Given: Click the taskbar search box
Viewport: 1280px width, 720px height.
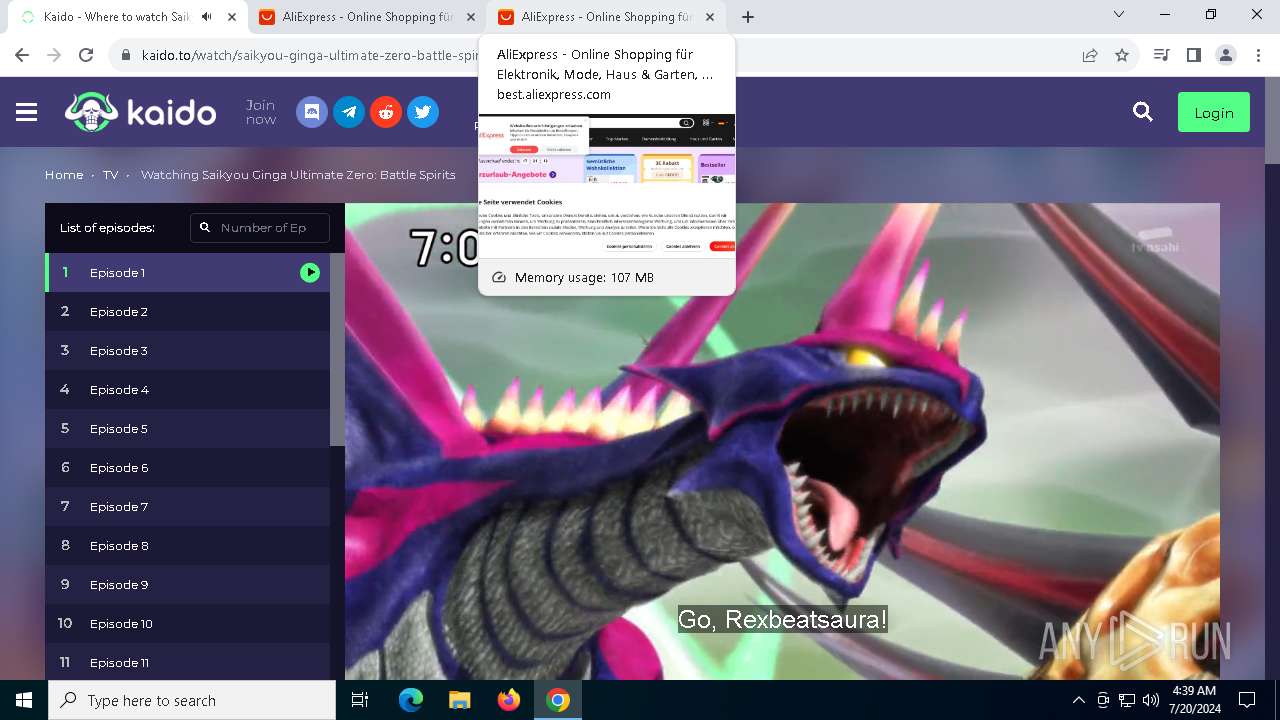Looking at the screenshot, I should pos(192,700).
